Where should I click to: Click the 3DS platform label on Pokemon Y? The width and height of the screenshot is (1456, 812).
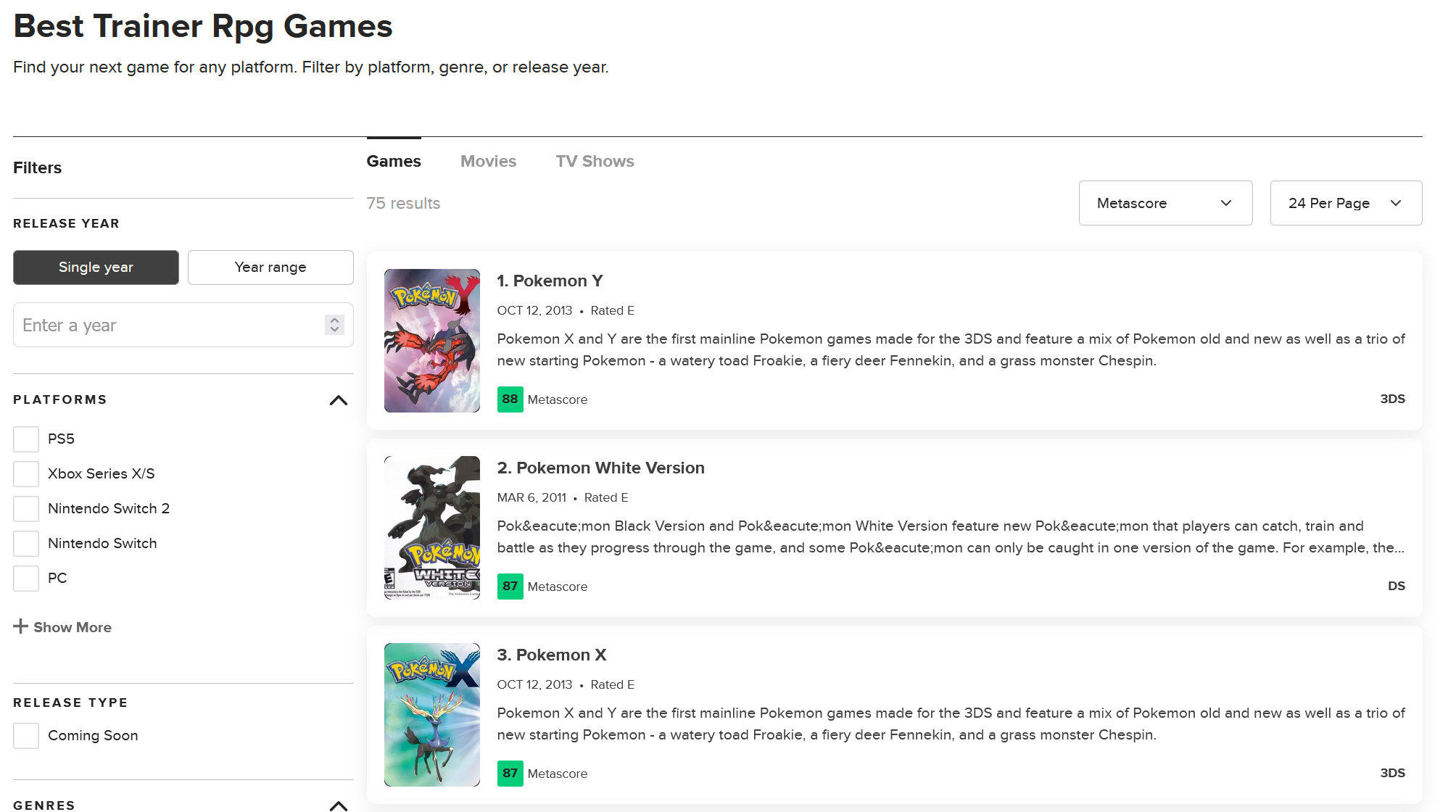click(x=1392, y=399)
